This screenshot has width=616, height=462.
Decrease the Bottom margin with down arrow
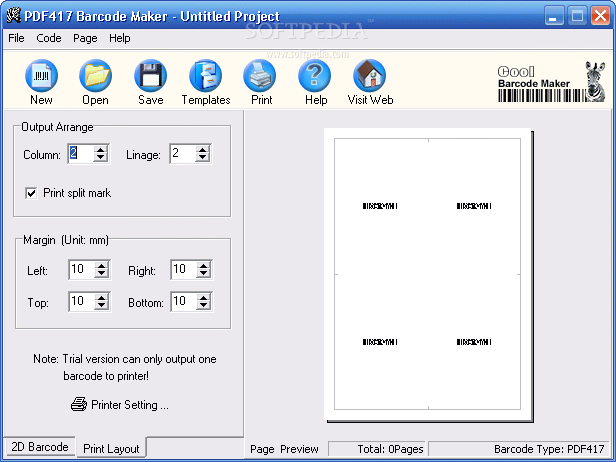204,306
